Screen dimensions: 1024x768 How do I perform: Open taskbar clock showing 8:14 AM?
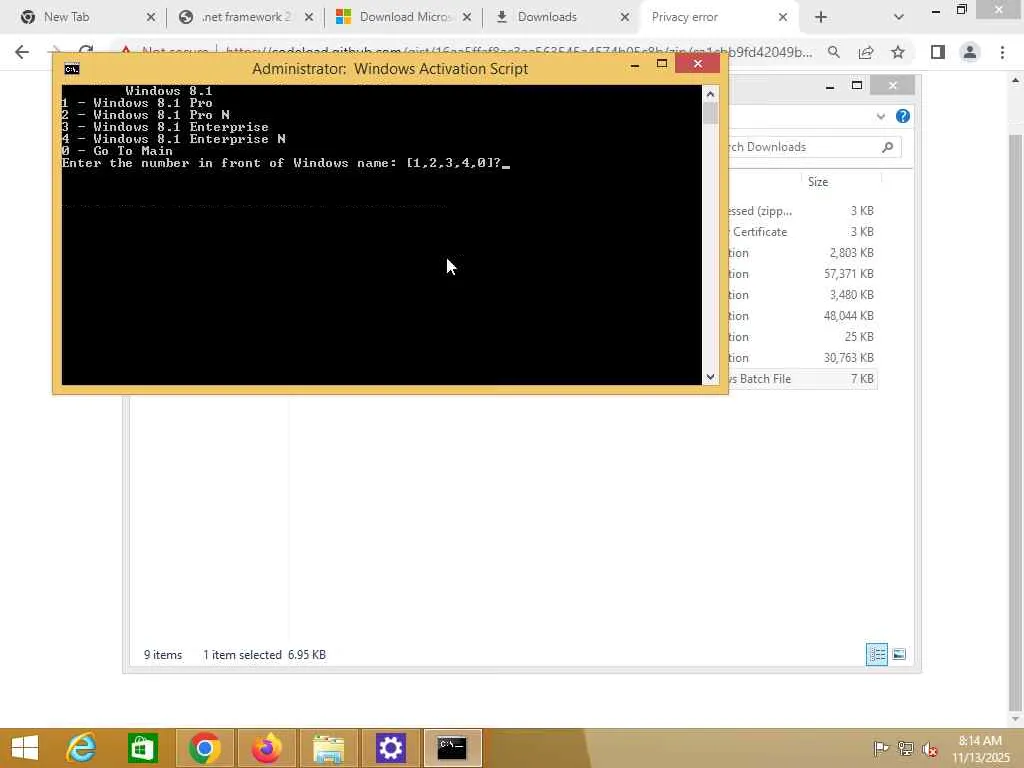(x=980, y=749)
